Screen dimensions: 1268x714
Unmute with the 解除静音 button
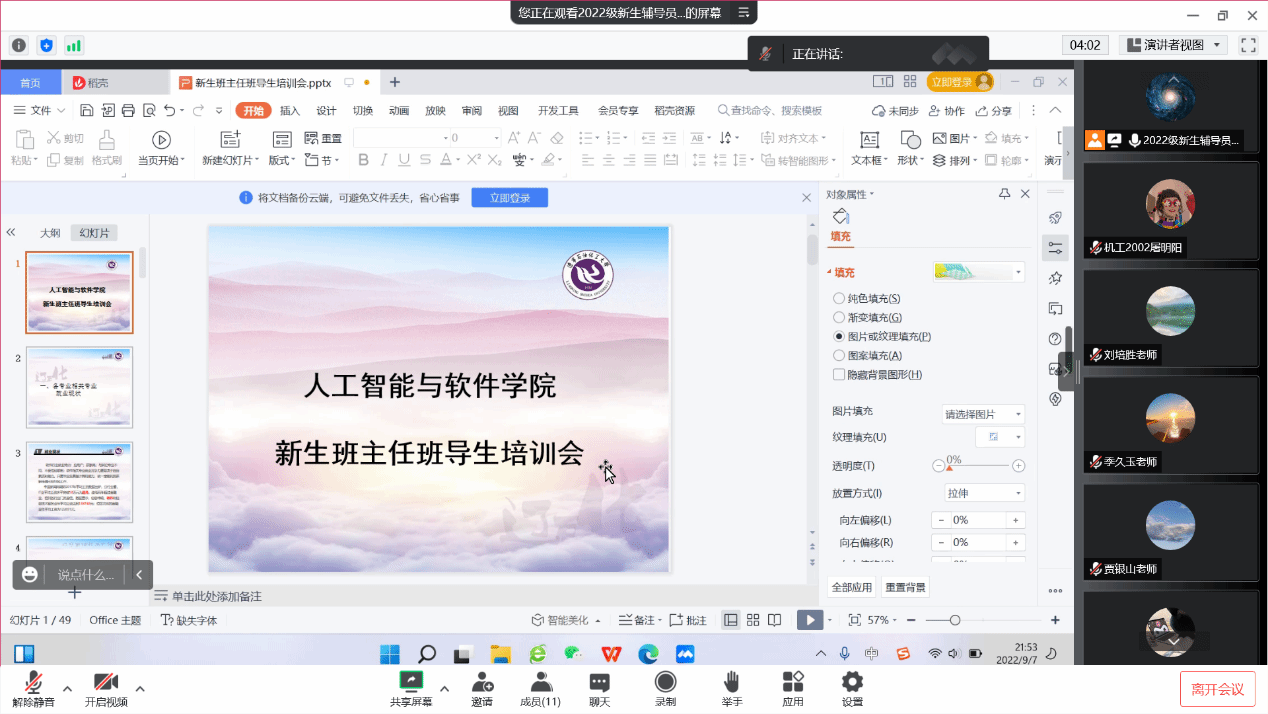(x=33, y=689)
